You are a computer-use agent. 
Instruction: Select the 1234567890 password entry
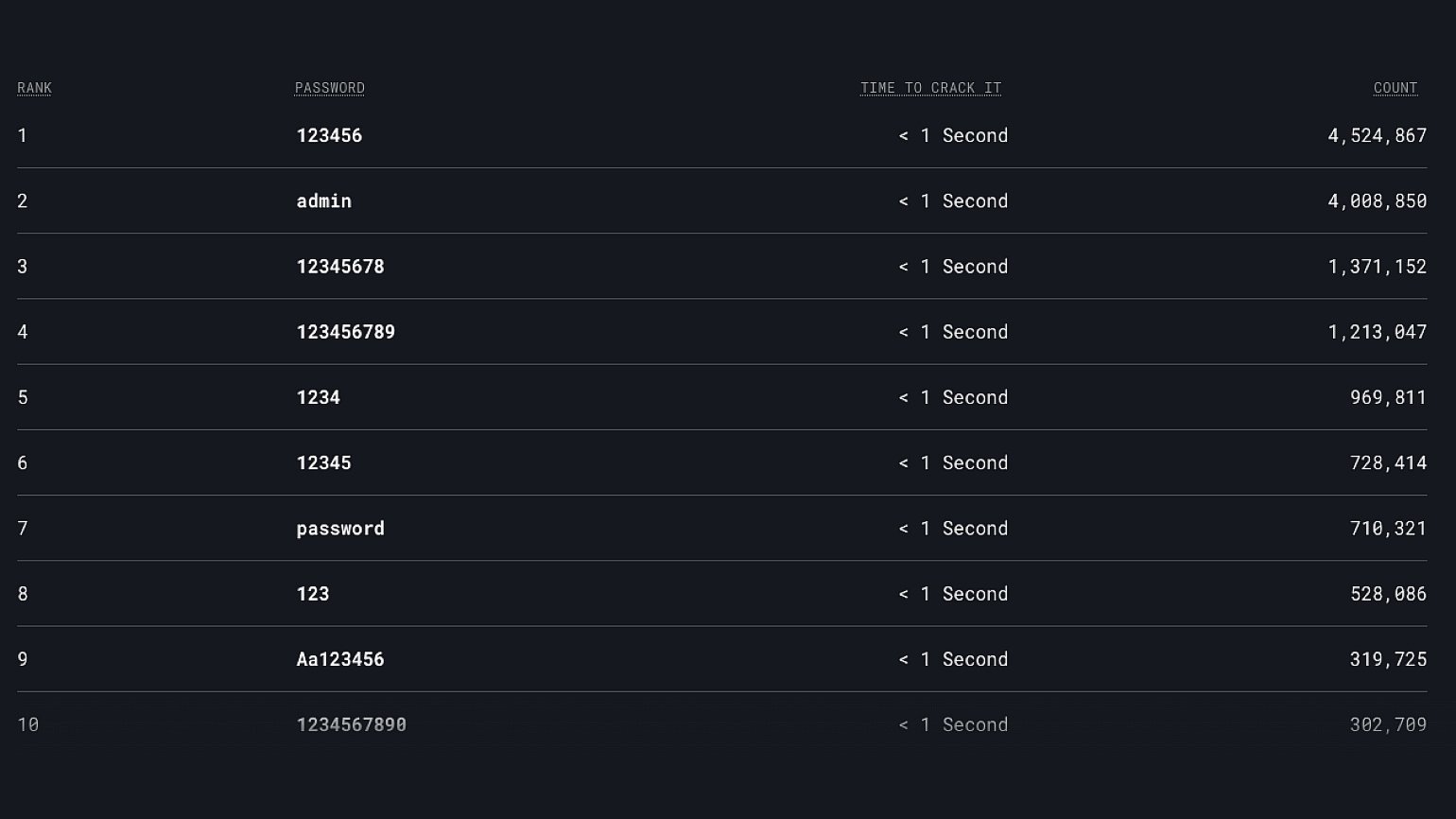[x=352, y=724]
